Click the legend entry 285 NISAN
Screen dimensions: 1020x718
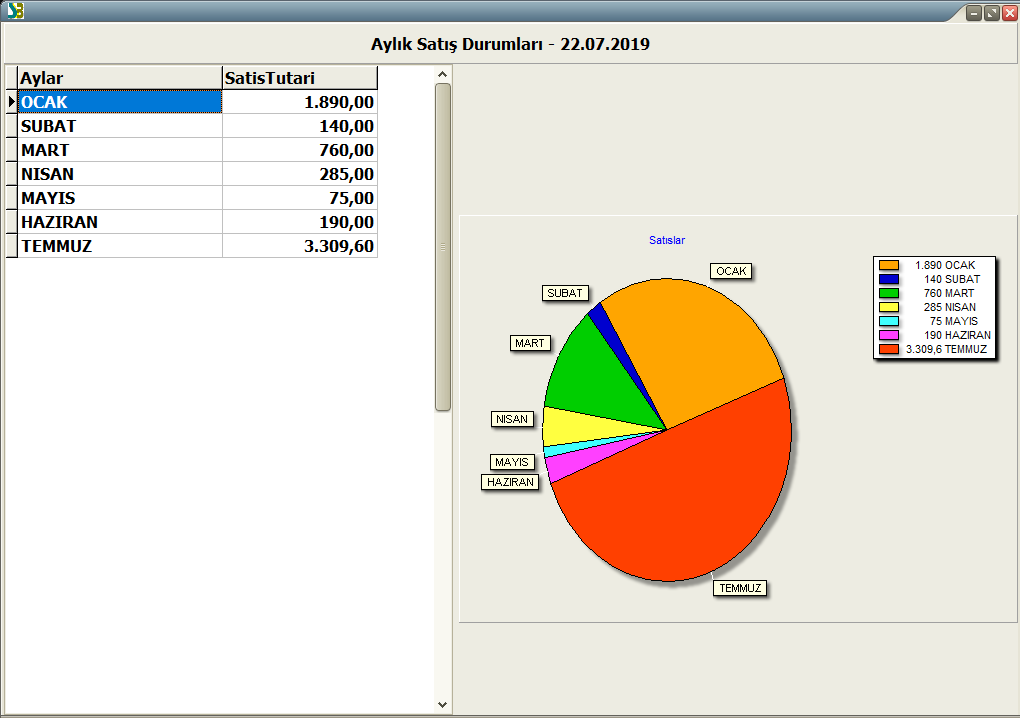click(x=950, y=307)
